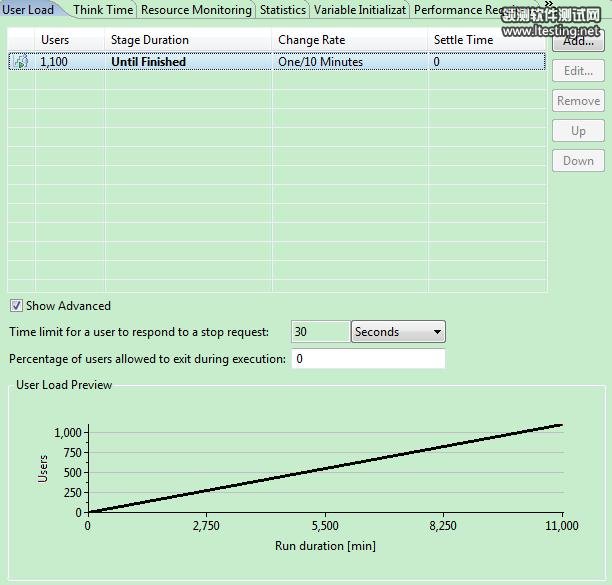Click the Edit... button

578,71
